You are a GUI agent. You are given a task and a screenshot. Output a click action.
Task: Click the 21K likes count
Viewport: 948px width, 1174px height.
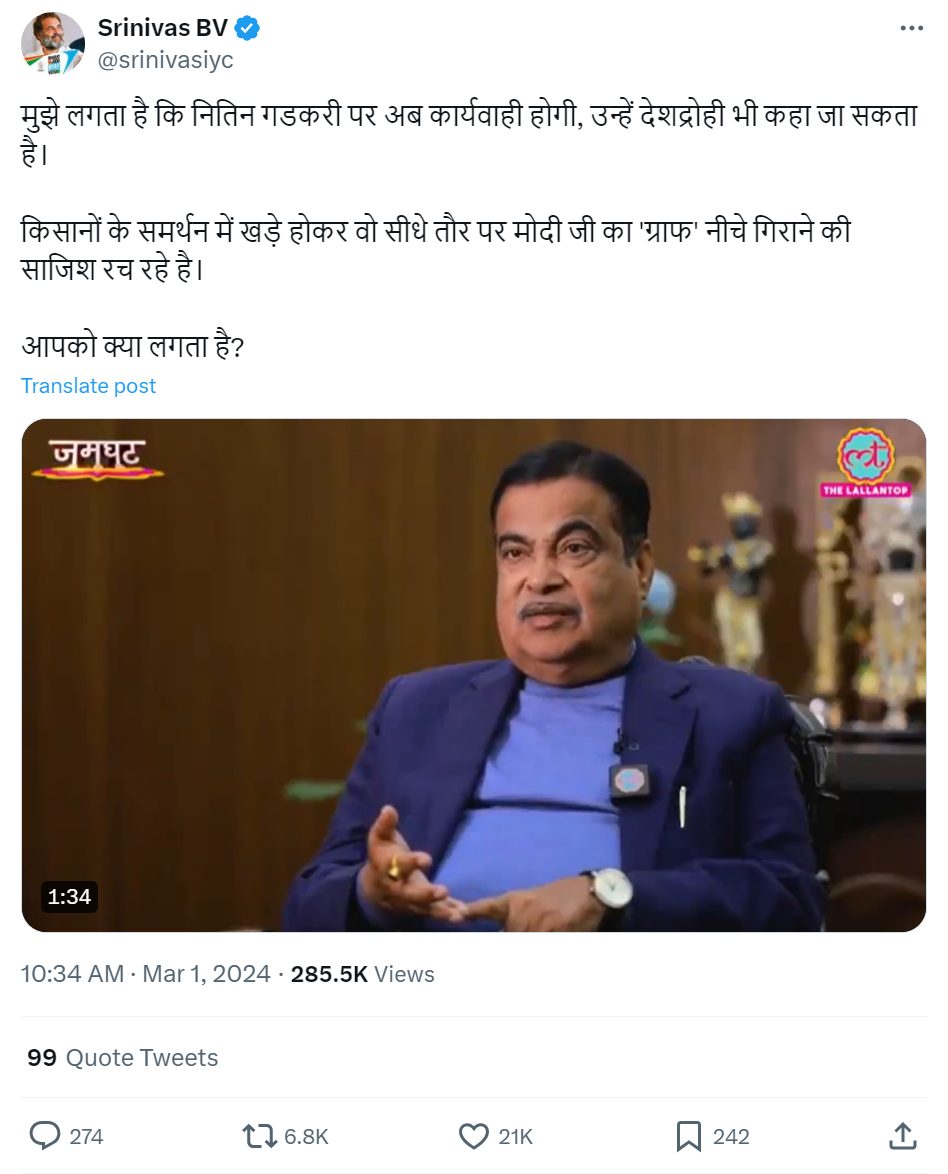(x=515, y=1137)
